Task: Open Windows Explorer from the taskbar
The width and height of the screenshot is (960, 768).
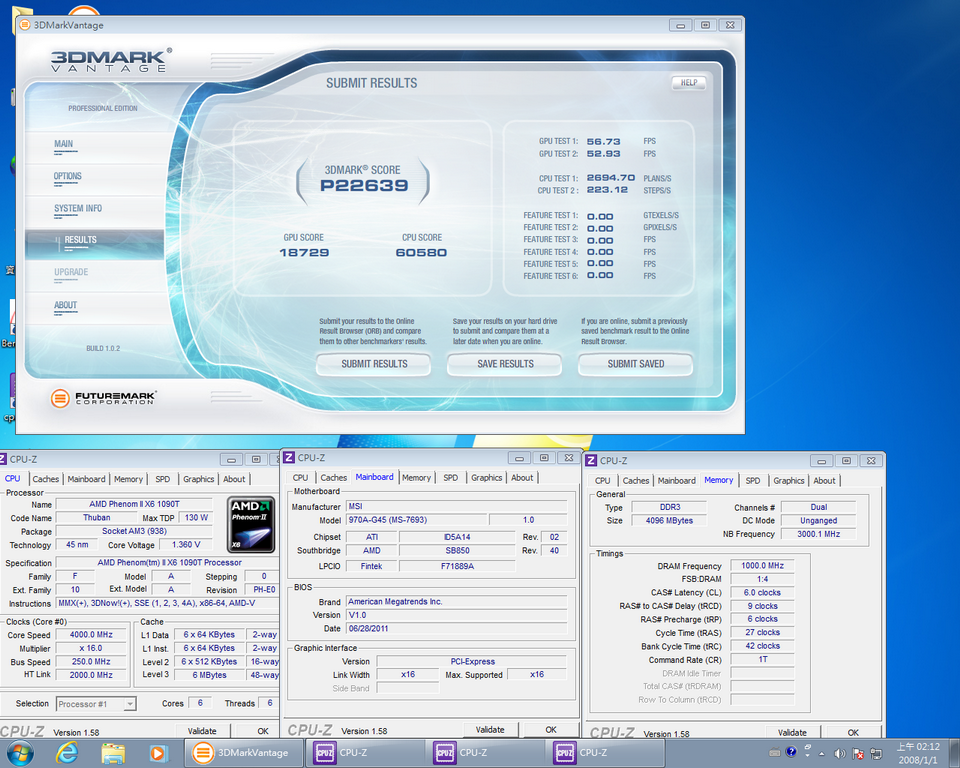Action: tap(113, 753)
